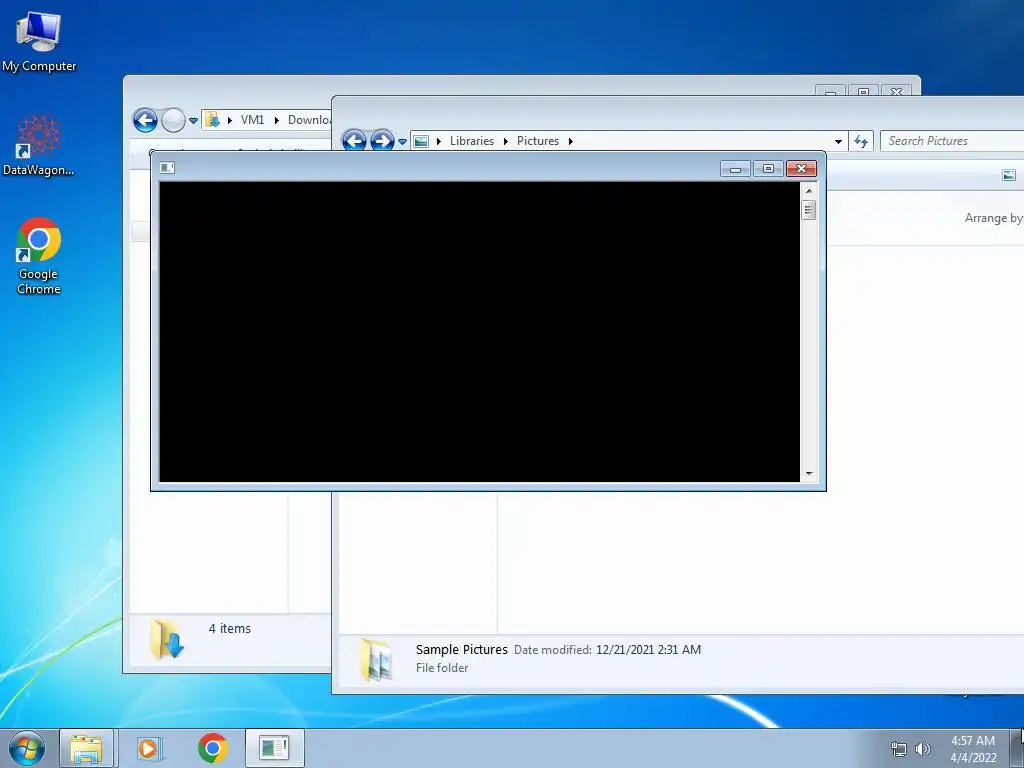Click the '4 items' status text
This screenshot has height=768, width=1024.
coord(230,629)
